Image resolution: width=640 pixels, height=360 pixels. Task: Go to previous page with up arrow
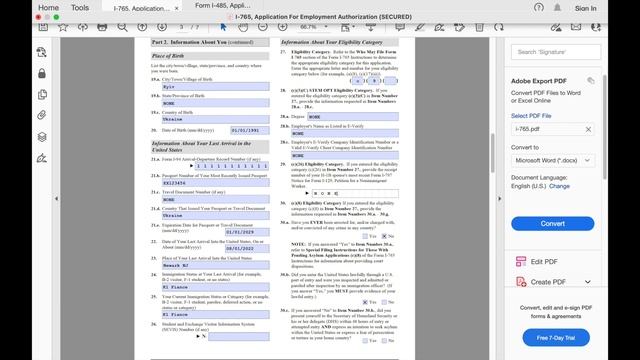coord(142,27)
